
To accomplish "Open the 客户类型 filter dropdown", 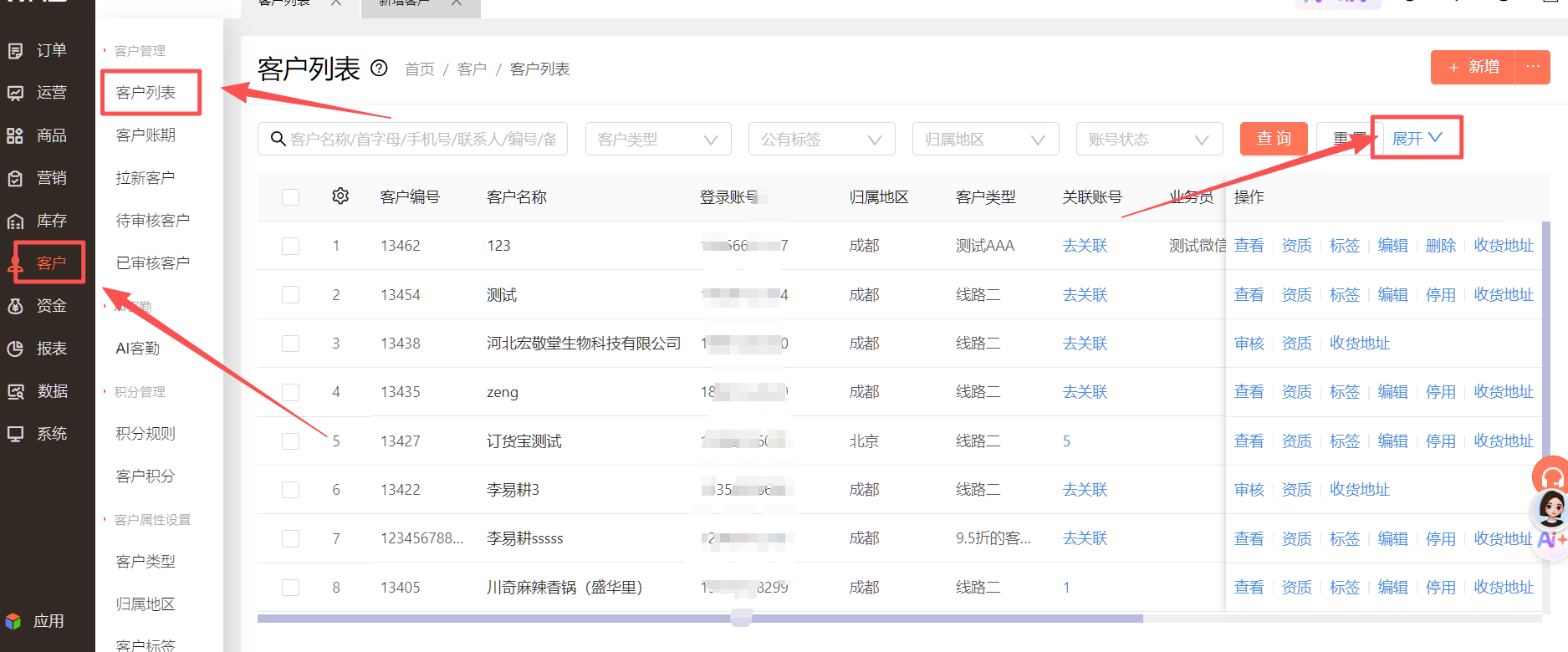I will (658, 139).
